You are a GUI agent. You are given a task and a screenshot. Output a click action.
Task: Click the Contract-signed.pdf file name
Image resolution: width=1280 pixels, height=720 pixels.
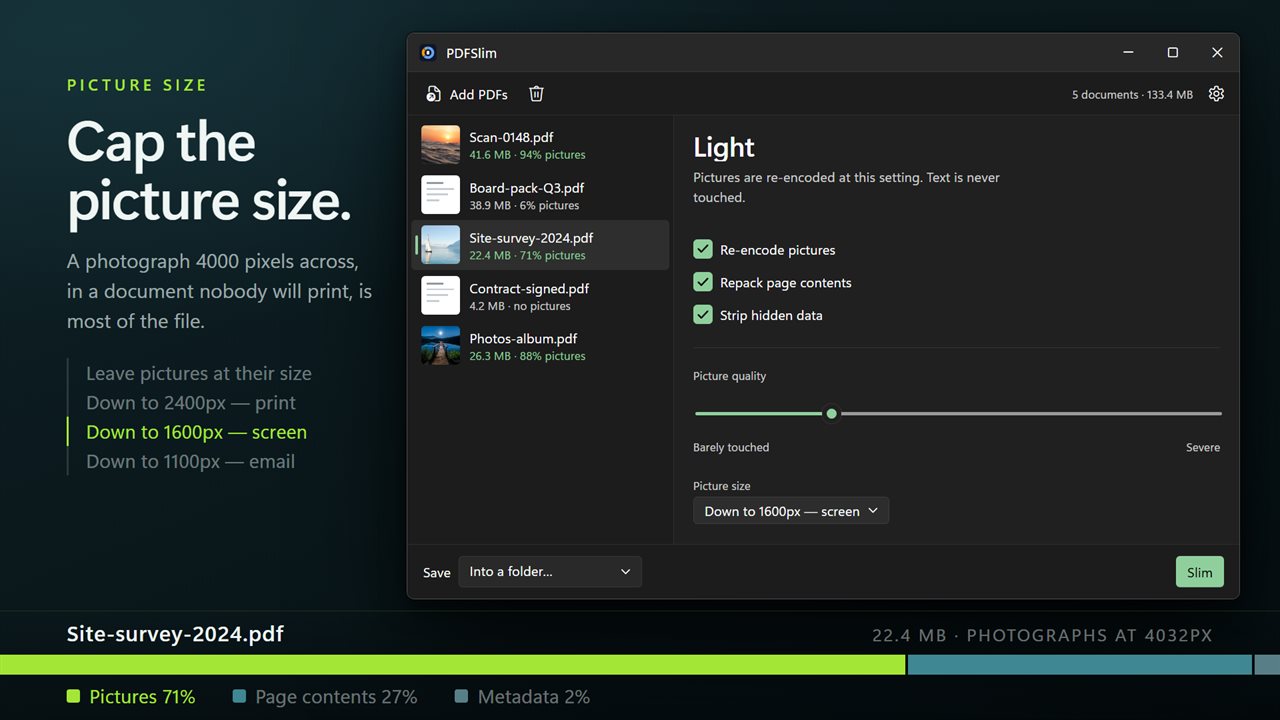(529, 289)
